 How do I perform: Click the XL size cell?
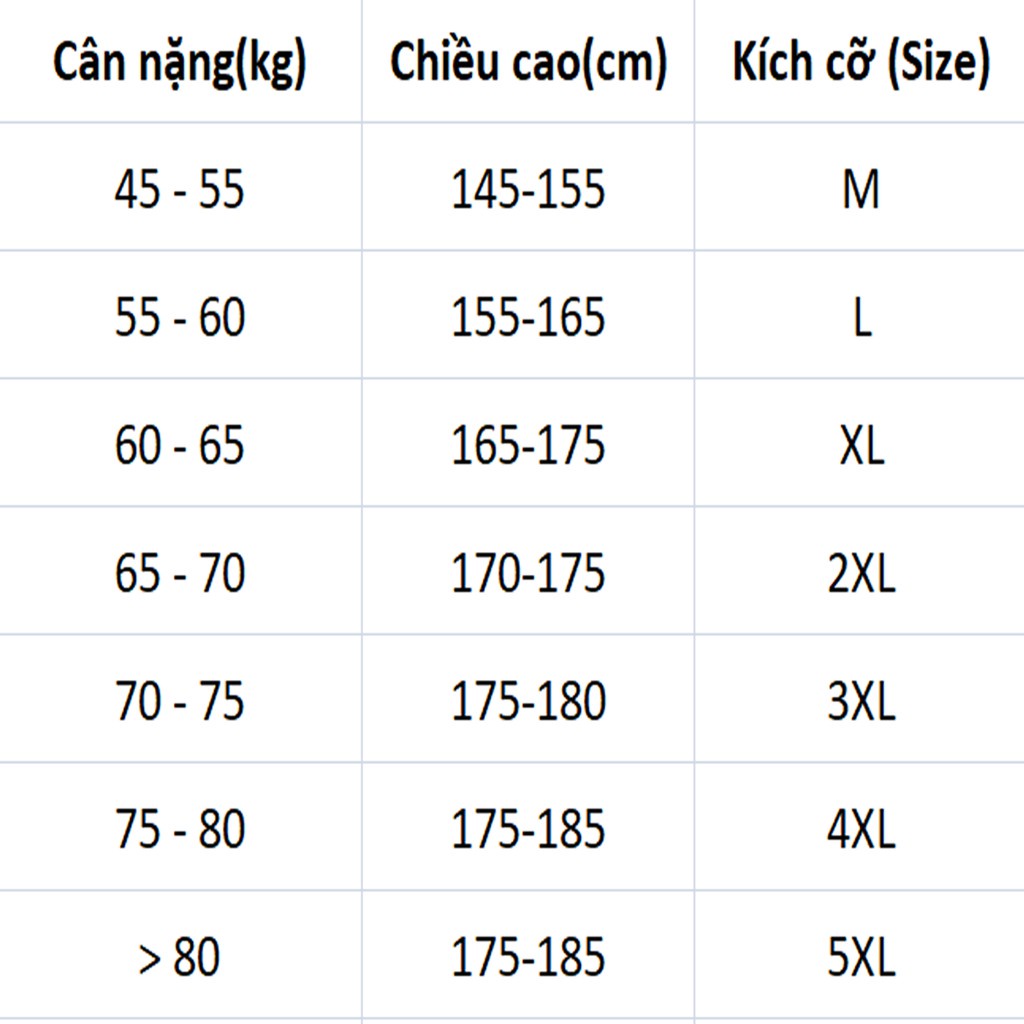tap(860, 444)
